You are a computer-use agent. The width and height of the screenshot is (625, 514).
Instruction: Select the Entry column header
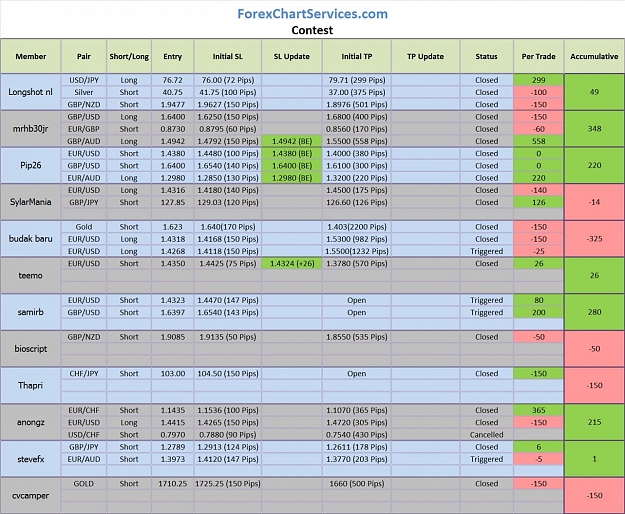pyautogui.click(x=173, y=56)
